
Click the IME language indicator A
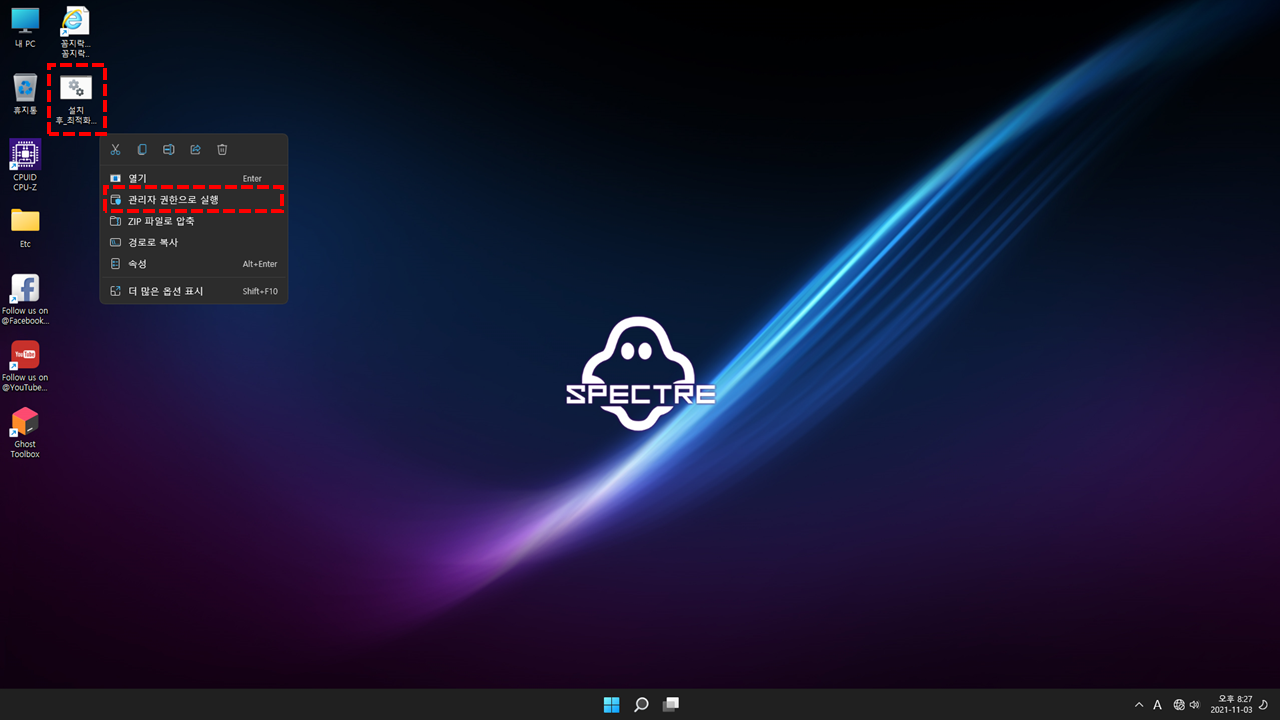pos(1158,705)
